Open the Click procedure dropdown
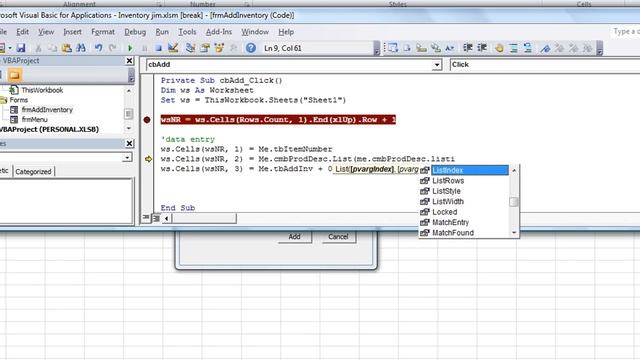 544,64
